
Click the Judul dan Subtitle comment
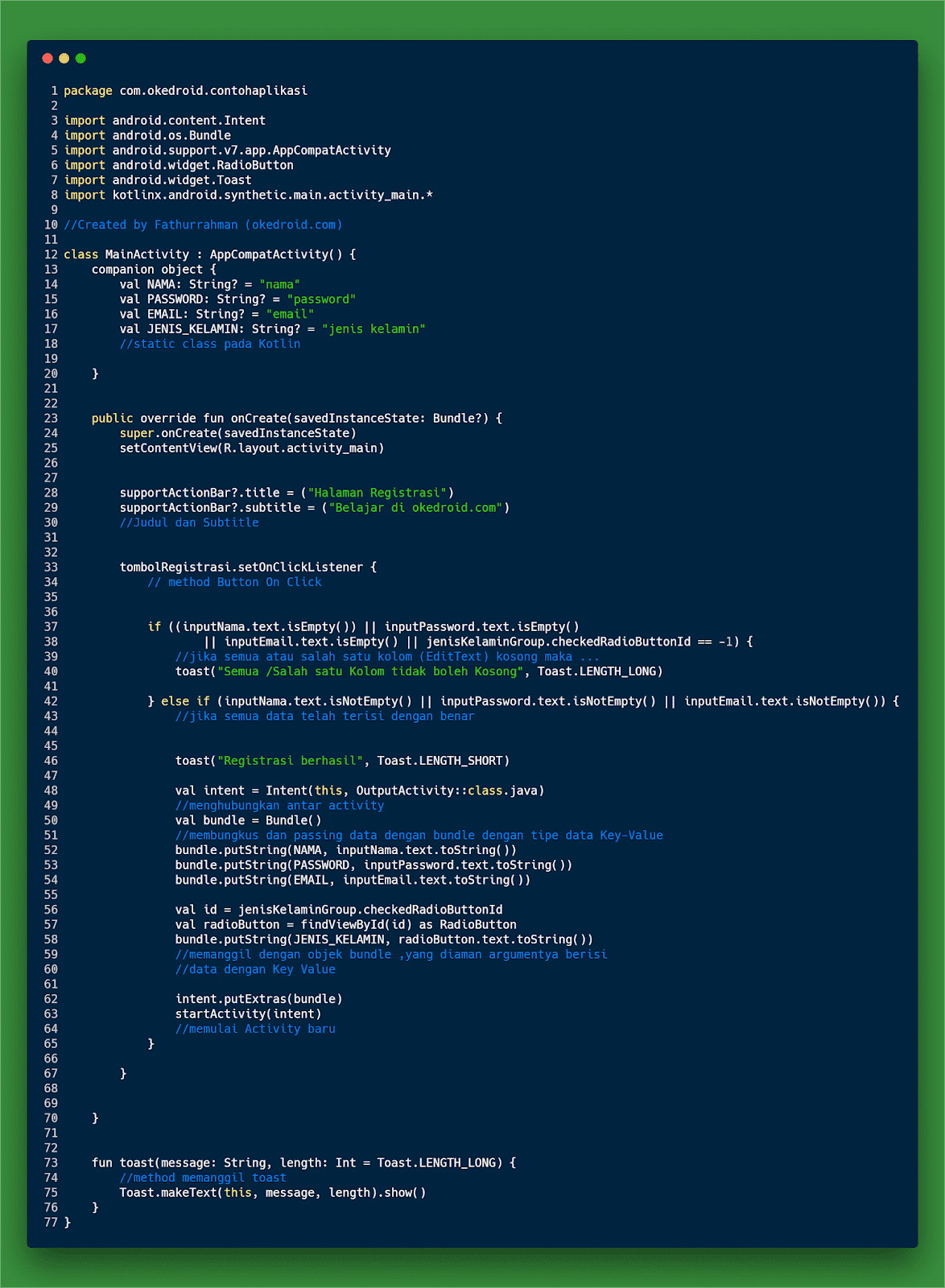click(x=189, y=522)
